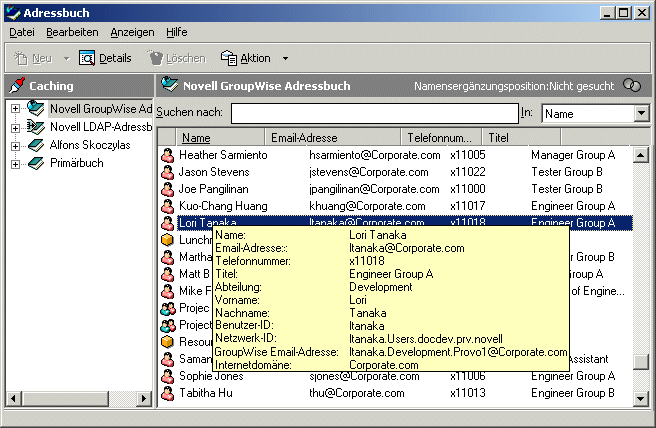Click the Aktion toolbar icon
Viewport: 656px width, 428px height.
pos(228,58)
